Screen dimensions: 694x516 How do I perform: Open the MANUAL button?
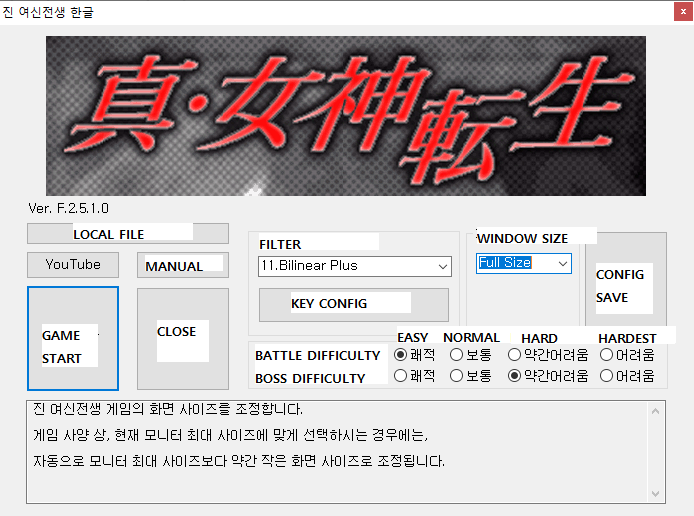pos(183,265)
